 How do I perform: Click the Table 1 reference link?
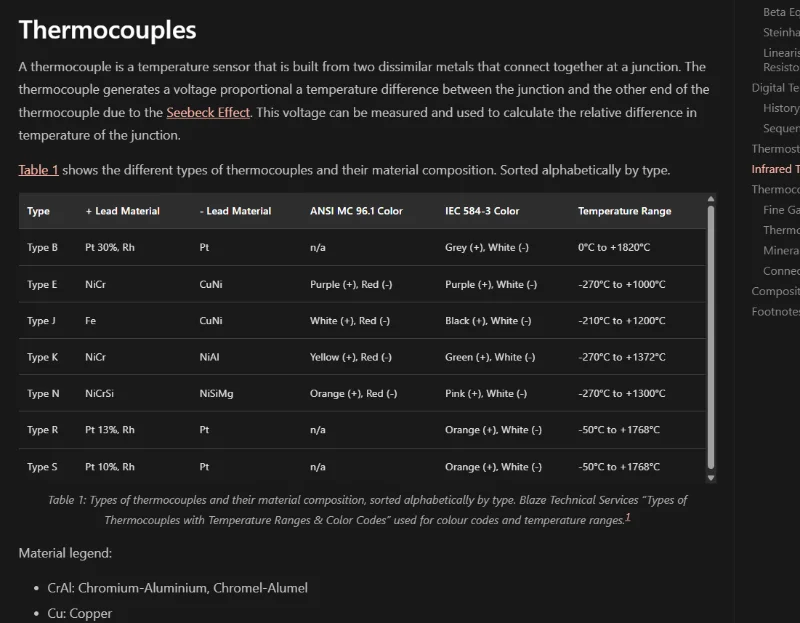[38, 170]
